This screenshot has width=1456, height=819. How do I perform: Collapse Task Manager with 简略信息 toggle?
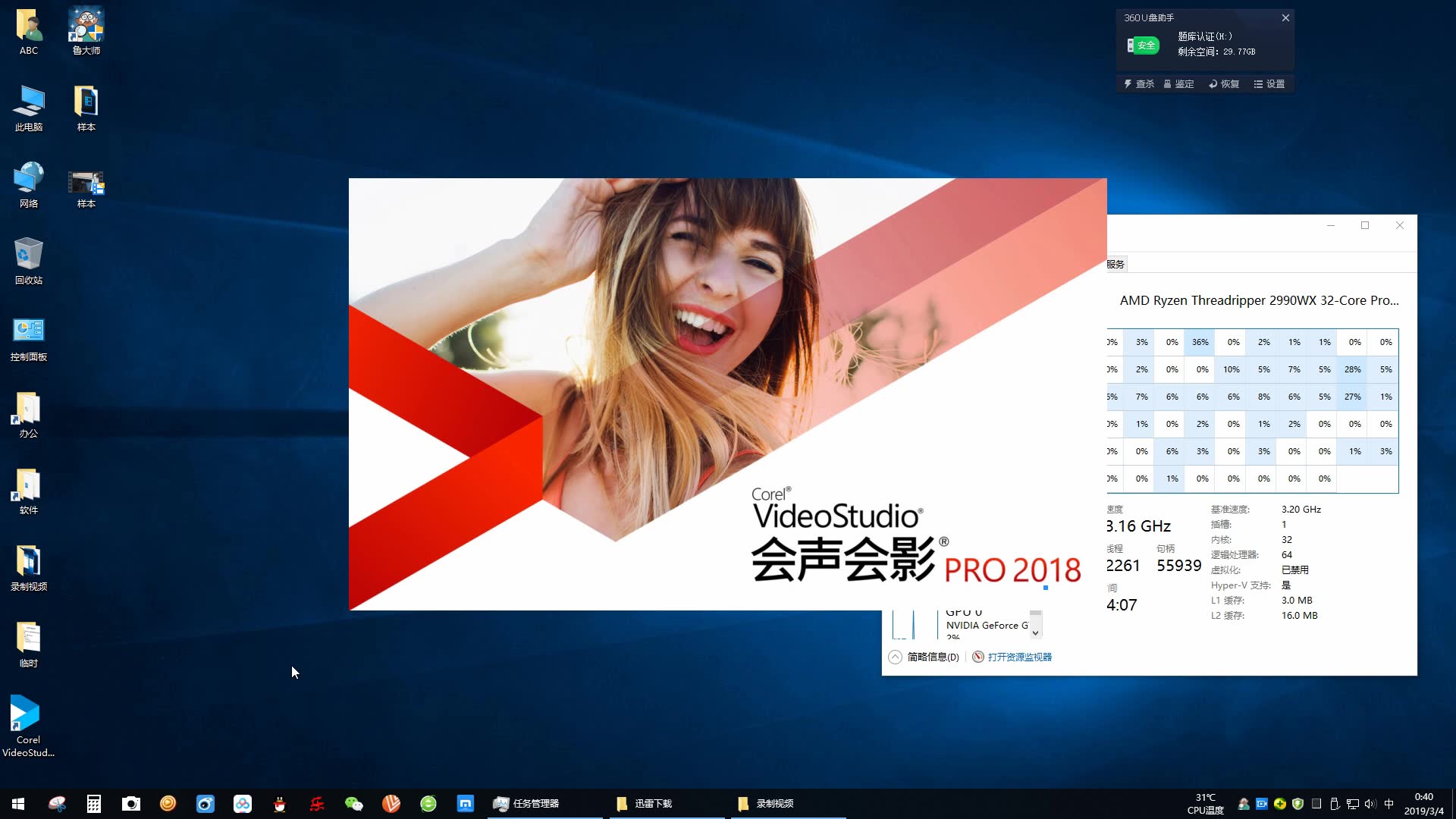point(924,657)
